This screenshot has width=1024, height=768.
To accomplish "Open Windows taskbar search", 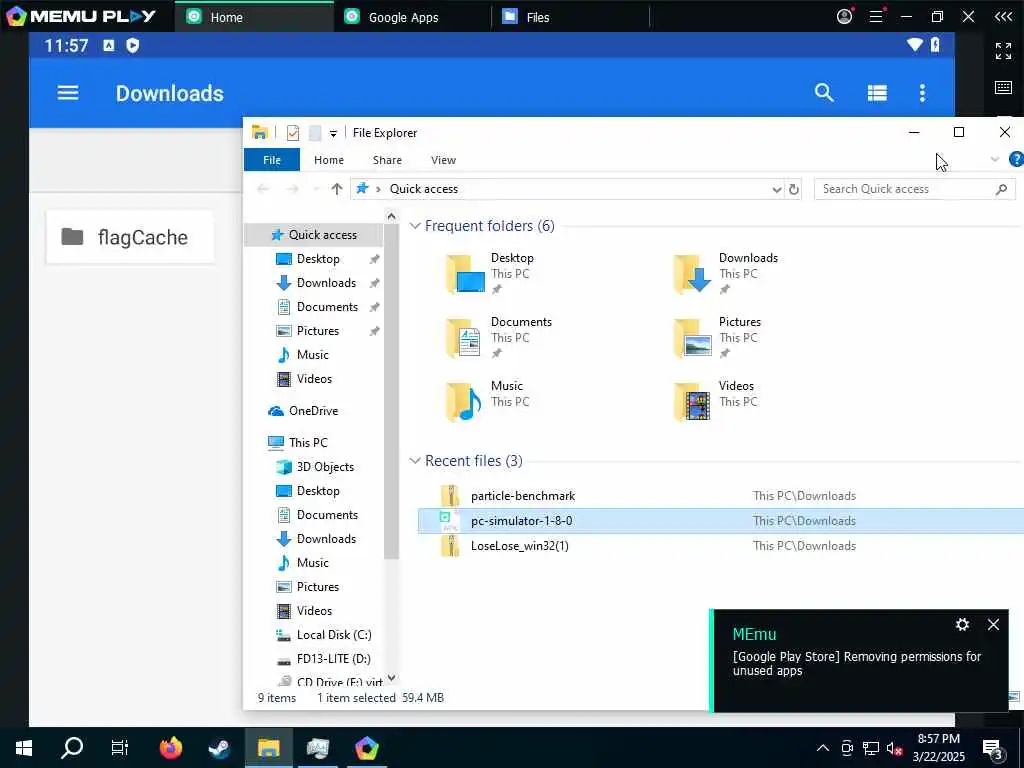I will (72, 748).
